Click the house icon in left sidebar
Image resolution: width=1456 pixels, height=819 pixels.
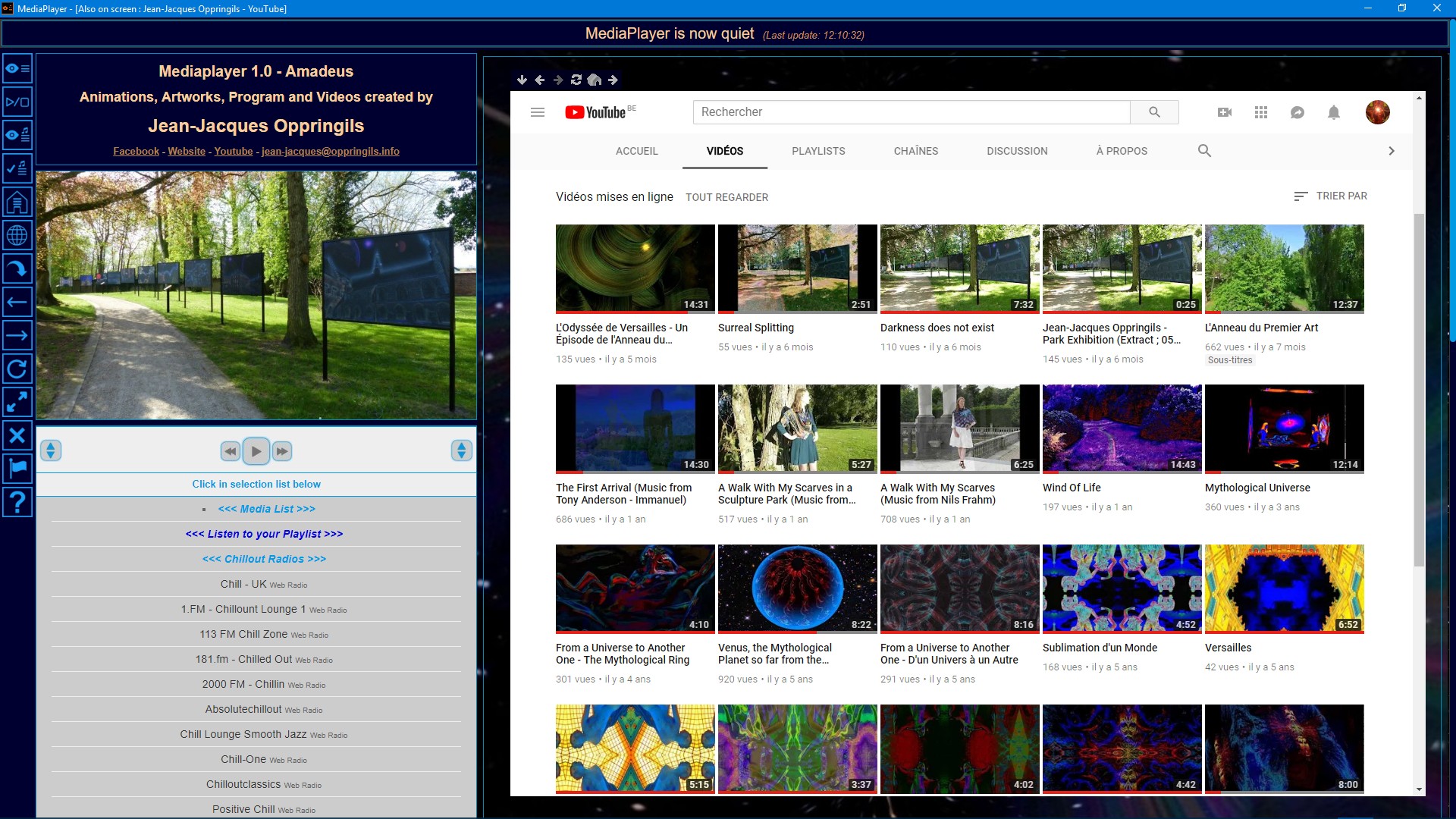17,202
